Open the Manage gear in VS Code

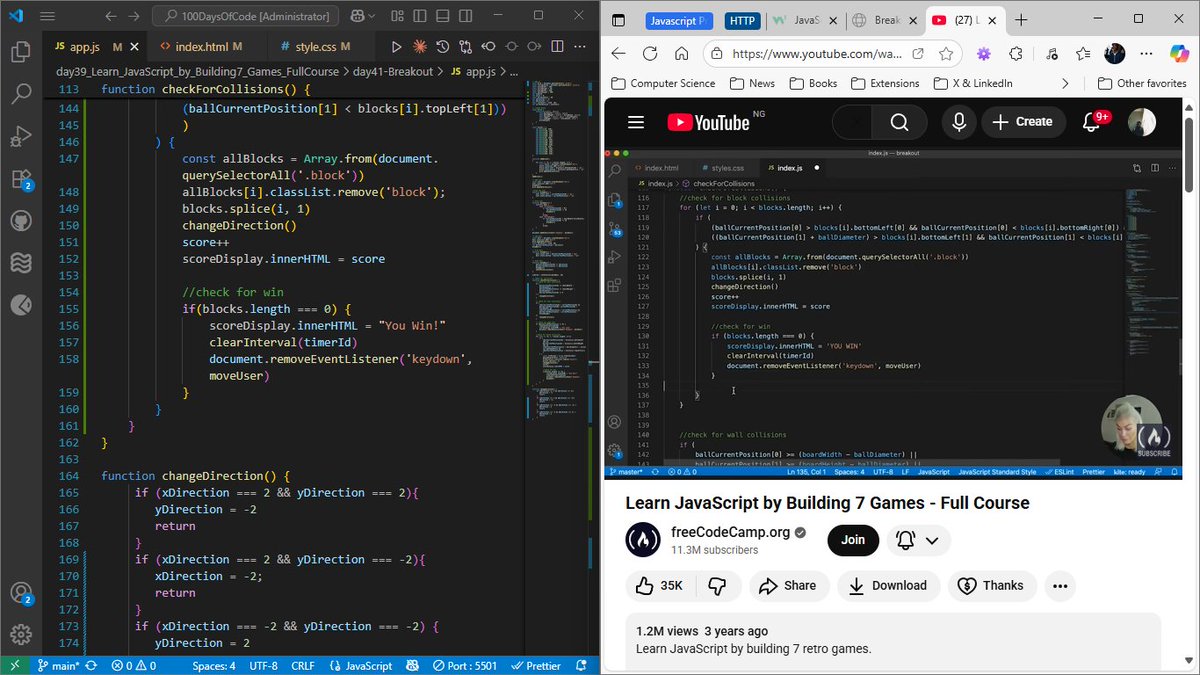click(22, 634)
